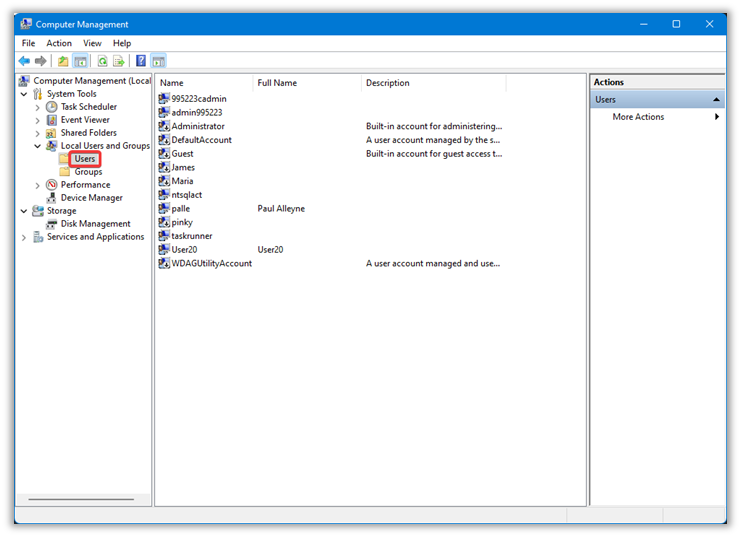
Task: Click the tree pane horizontal scrollbar
Action: click(80, 499)
